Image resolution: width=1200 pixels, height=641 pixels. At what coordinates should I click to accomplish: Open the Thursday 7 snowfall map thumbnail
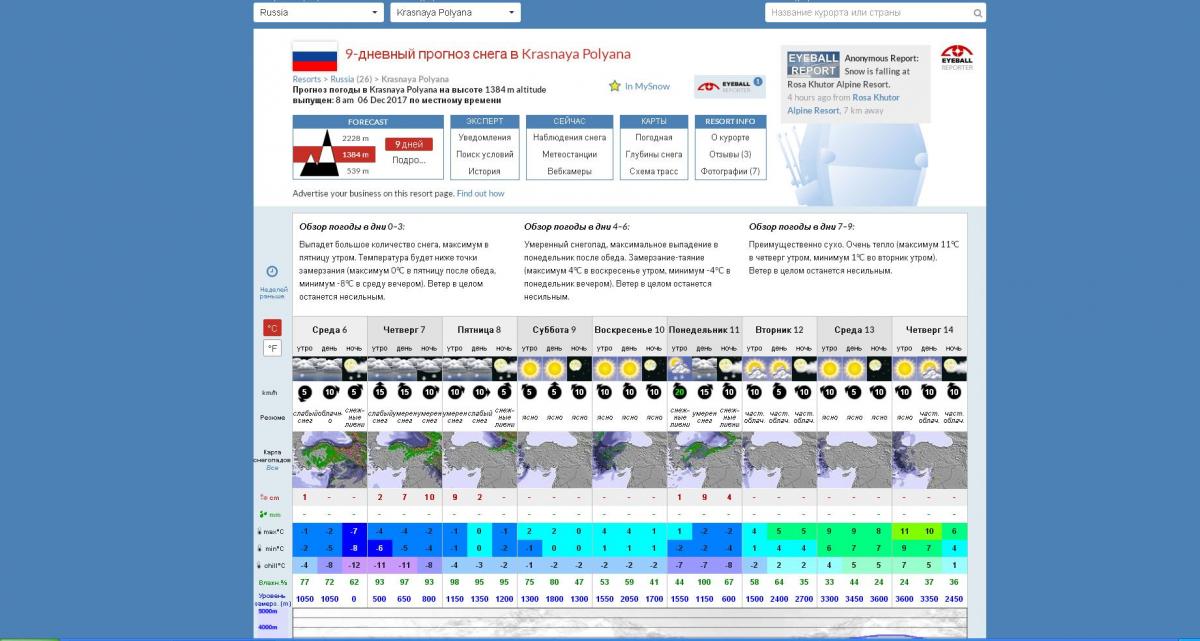click(x=405, y=460)
